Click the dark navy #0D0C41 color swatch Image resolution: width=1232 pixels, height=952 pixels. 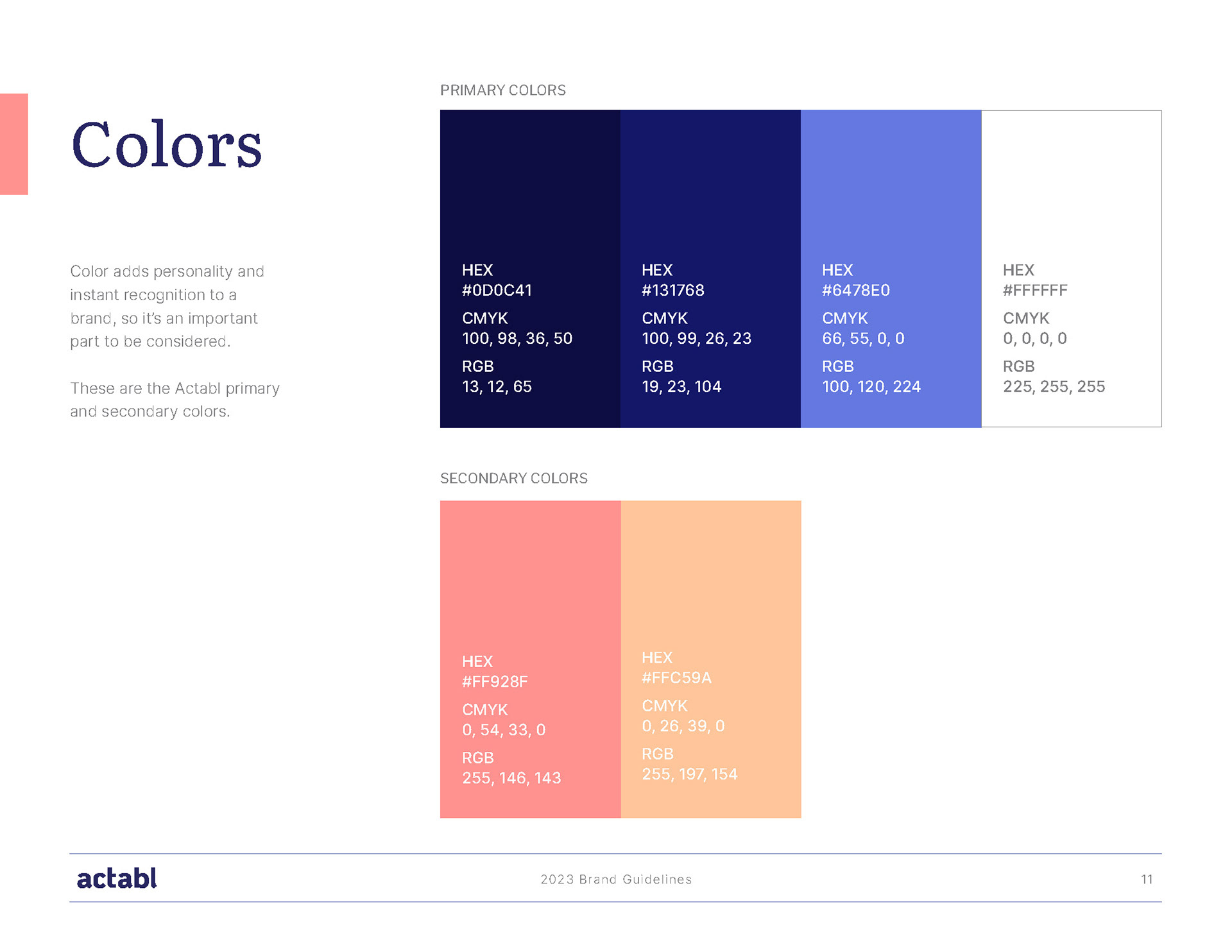point(530,186)
